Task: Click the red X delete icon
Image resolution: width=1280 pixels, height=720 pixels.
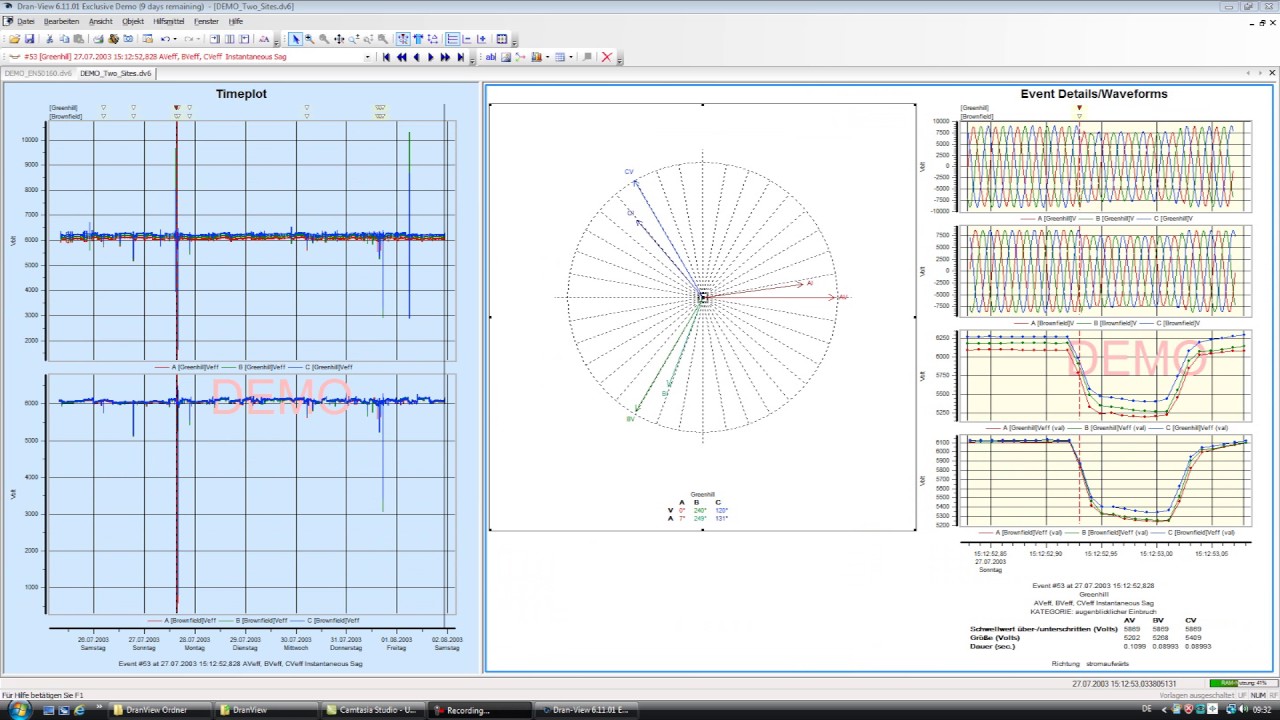Action: tap(606, 57)
